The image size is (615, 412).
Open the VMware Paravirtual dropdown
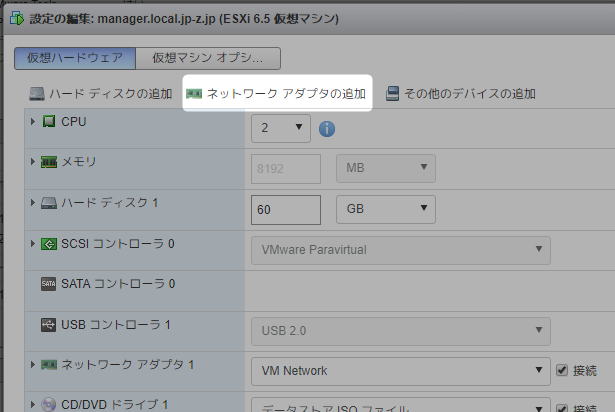click(x=401, y=250)
